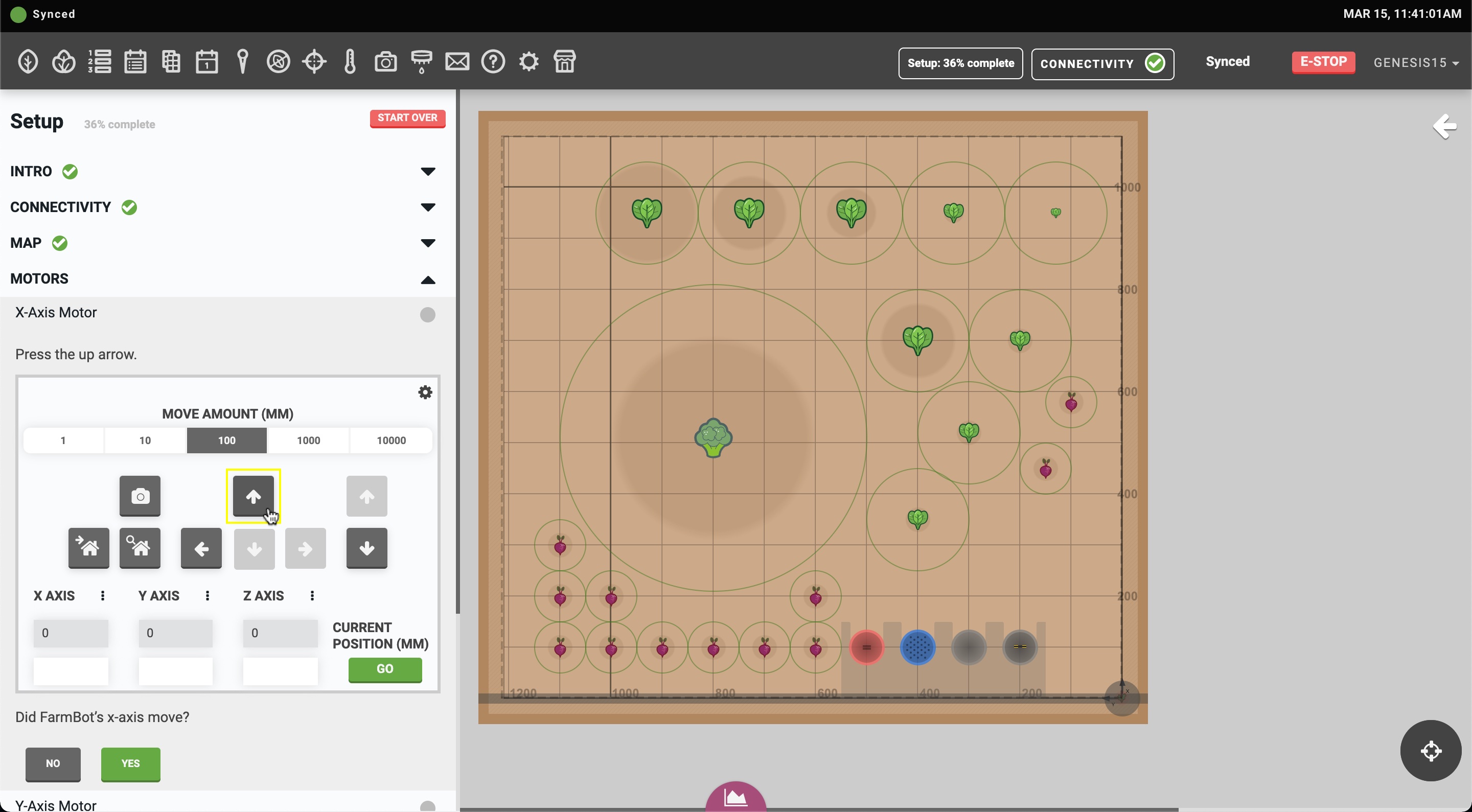1472x812 pixels.
Task: Open the X AXIS options menu
Action: [x=103, y=596]
